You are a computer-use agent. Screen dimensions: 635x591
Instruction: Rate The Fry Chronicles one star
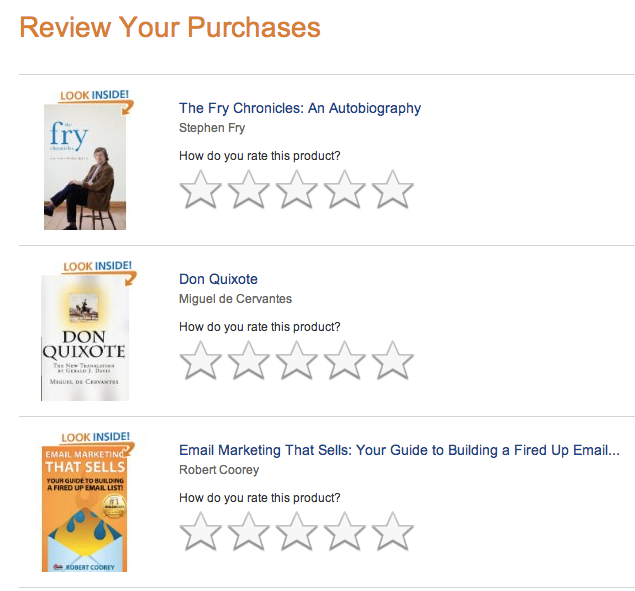[x=200, y=189]
